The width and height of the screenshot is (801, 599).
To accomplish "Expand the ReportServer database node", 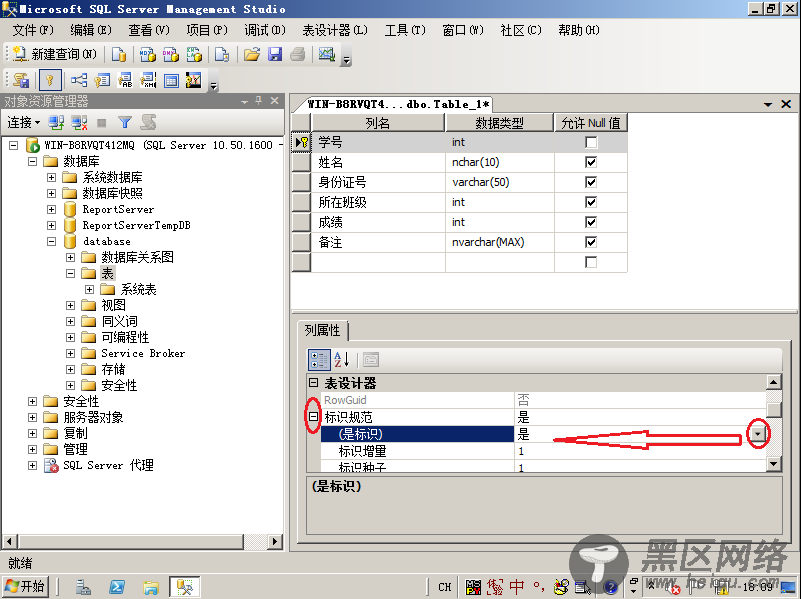I will [x=52, y=209].
